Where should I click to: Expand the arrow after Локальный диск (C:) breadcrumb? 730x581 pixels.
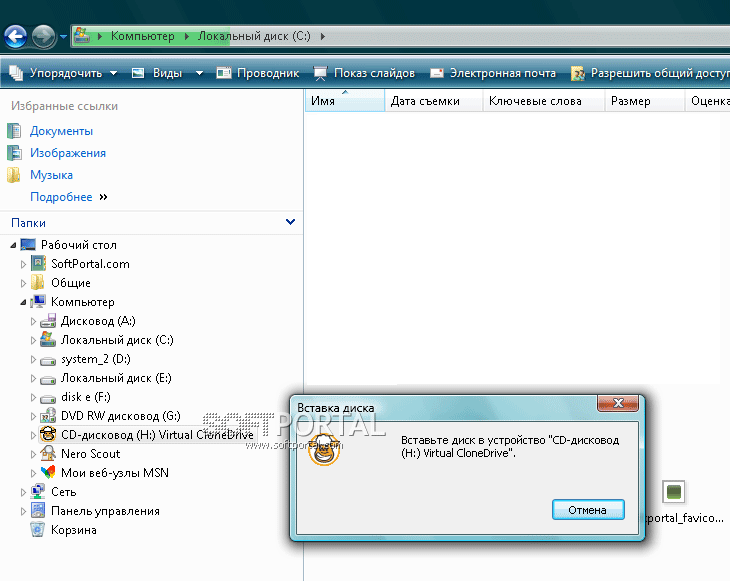(323, 36)
